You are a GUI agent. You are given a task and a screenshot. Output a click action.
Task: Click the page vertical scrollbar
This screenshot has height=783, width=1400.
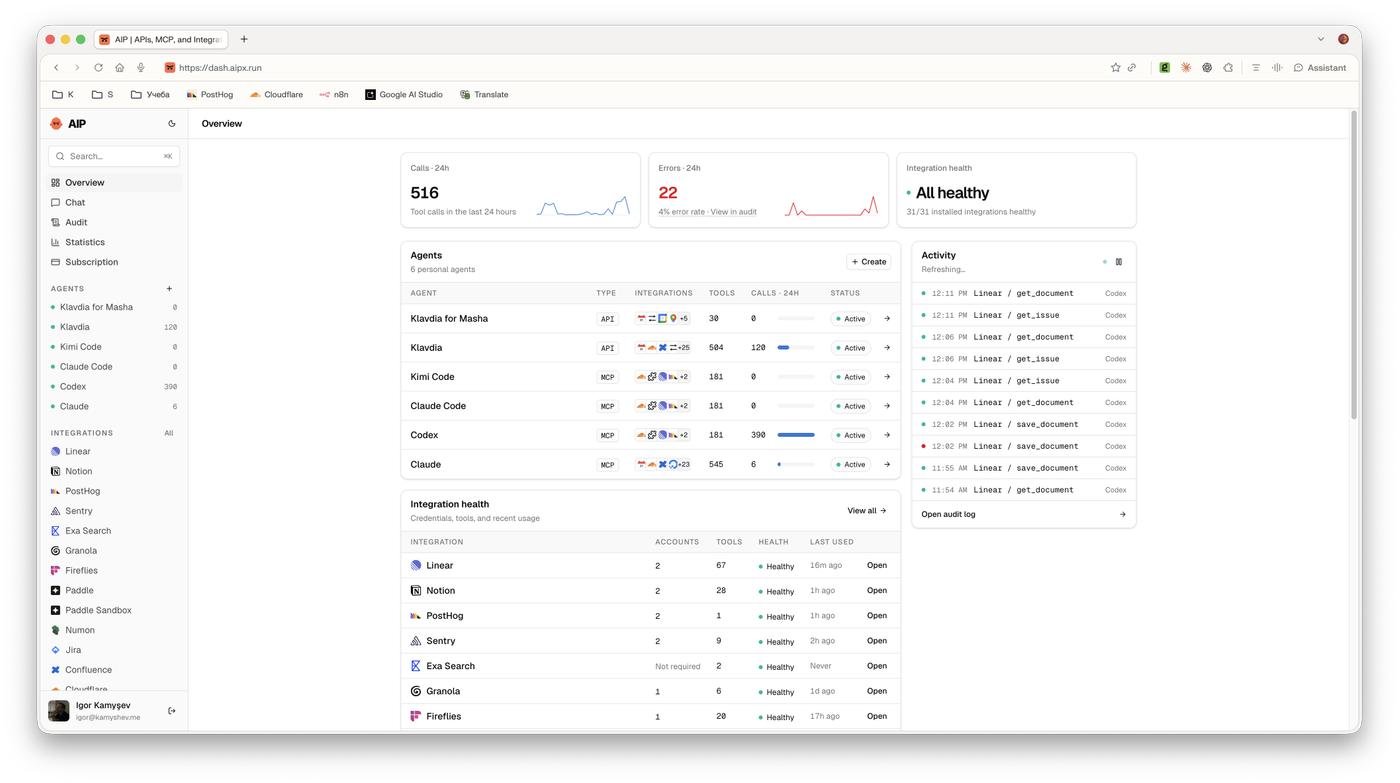pyautogui.click(x=1354, y=265)
